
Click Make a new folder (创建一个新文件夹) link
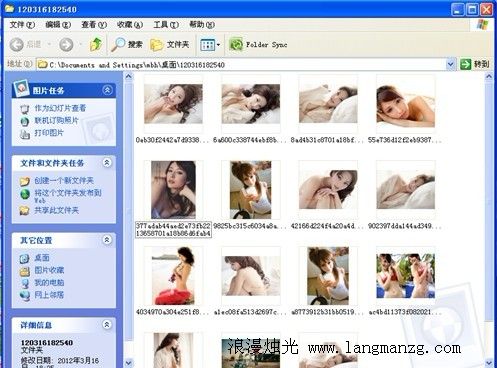[x=64, y=181]
